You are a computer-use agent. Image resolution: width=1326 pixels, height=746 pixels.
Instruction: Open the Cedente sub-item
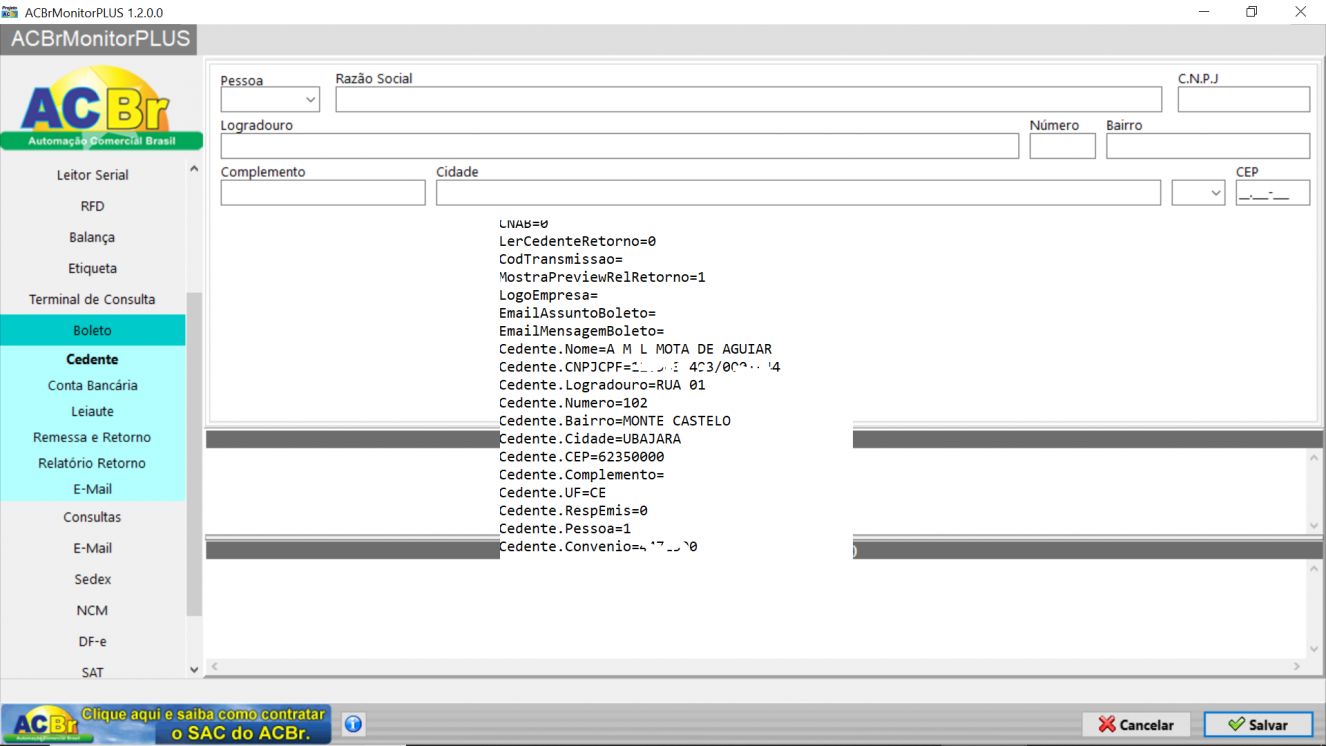[92, 359]
